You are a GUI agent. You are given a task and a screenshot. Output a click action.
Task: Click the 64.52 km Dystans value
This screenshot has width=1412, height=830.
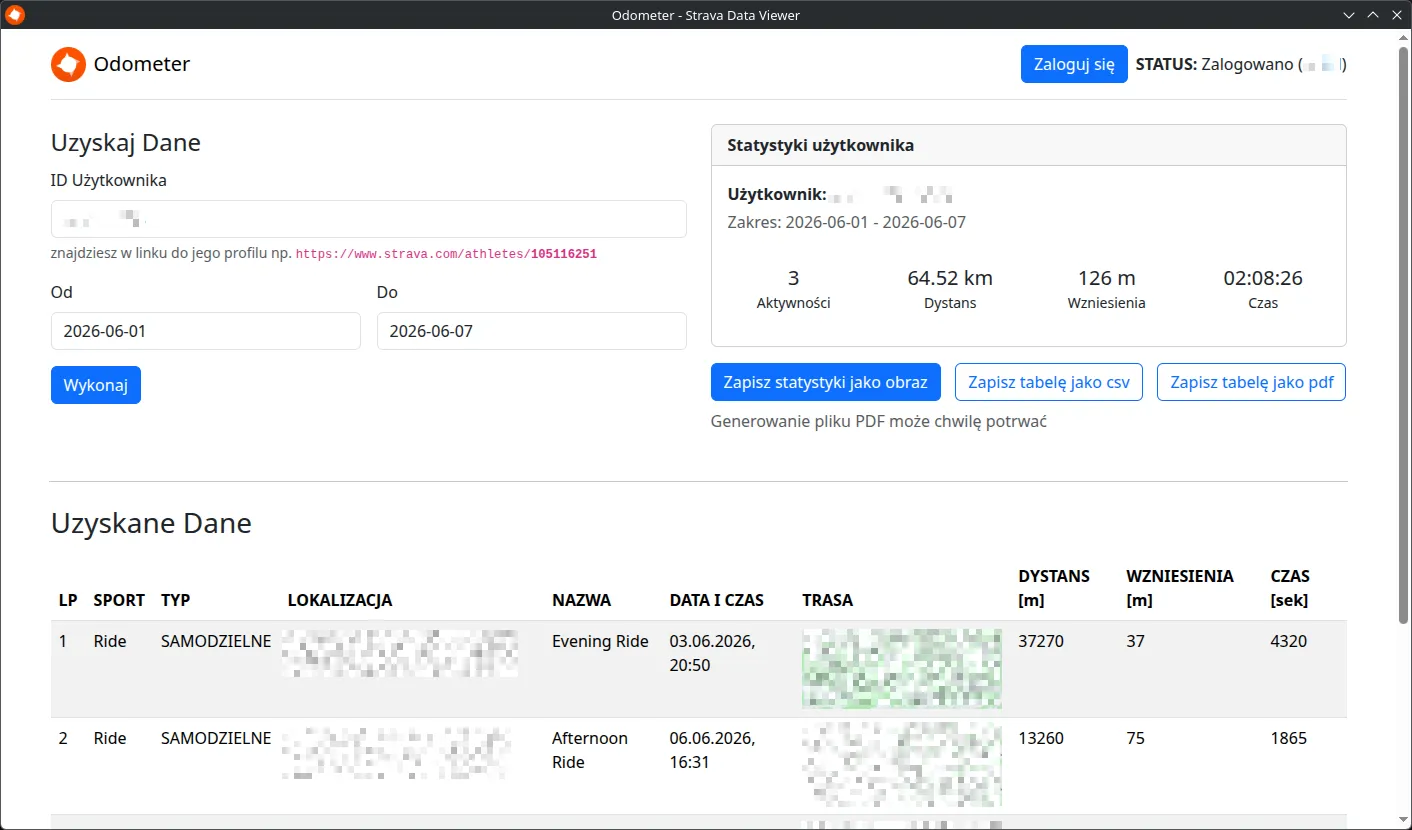point(950,278)
